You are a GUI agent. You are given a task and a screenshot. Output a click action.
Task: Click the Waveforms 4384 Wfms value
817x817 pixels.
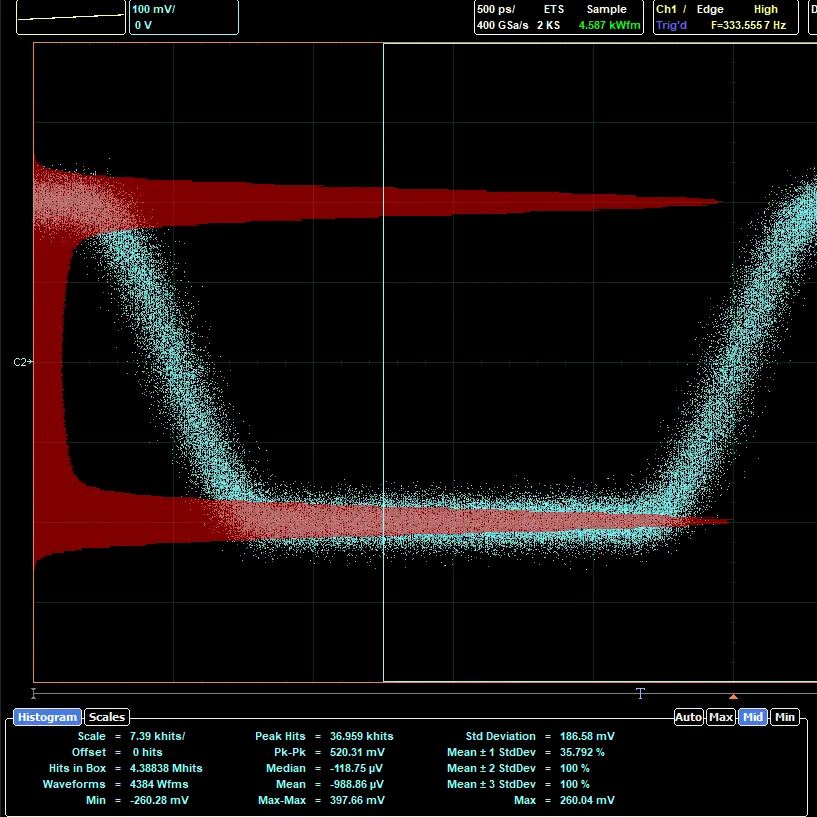[x=159, y=784]
